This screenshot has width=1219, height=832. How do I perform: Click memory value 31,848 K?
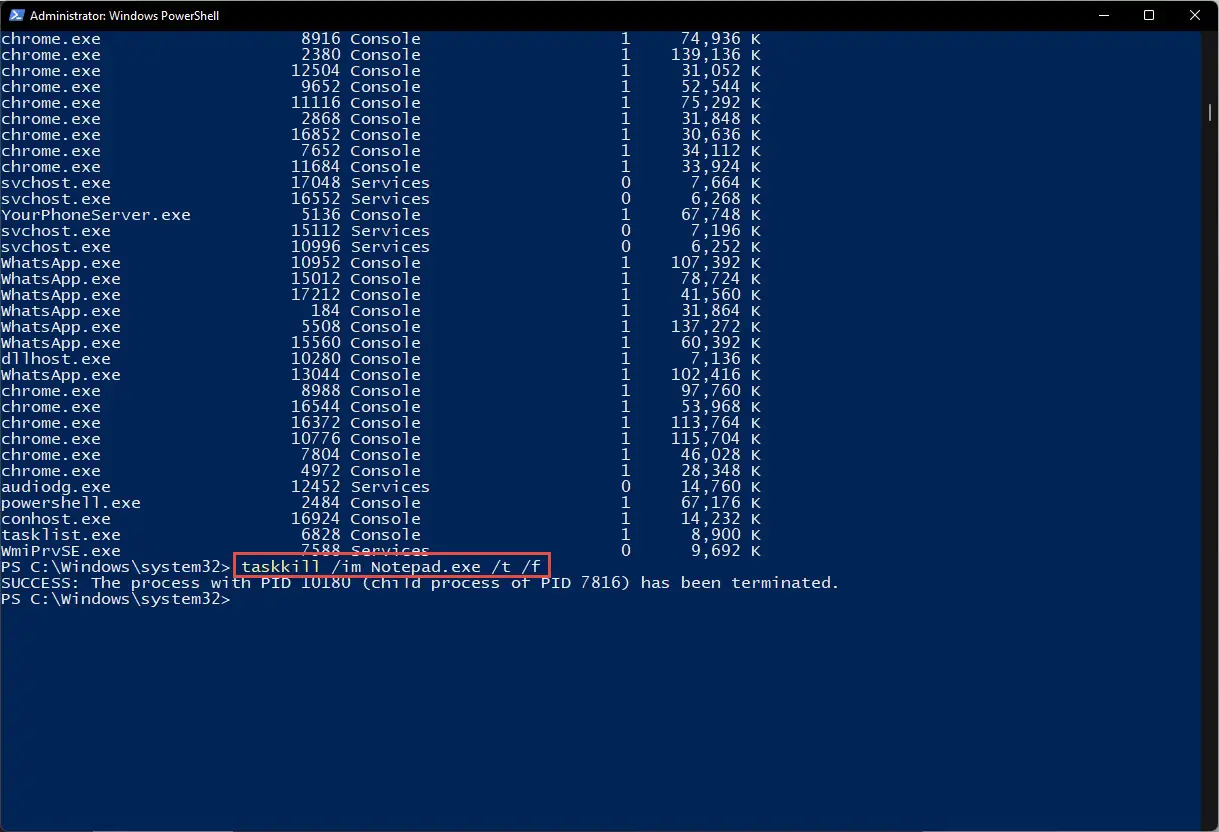[721, 119]
